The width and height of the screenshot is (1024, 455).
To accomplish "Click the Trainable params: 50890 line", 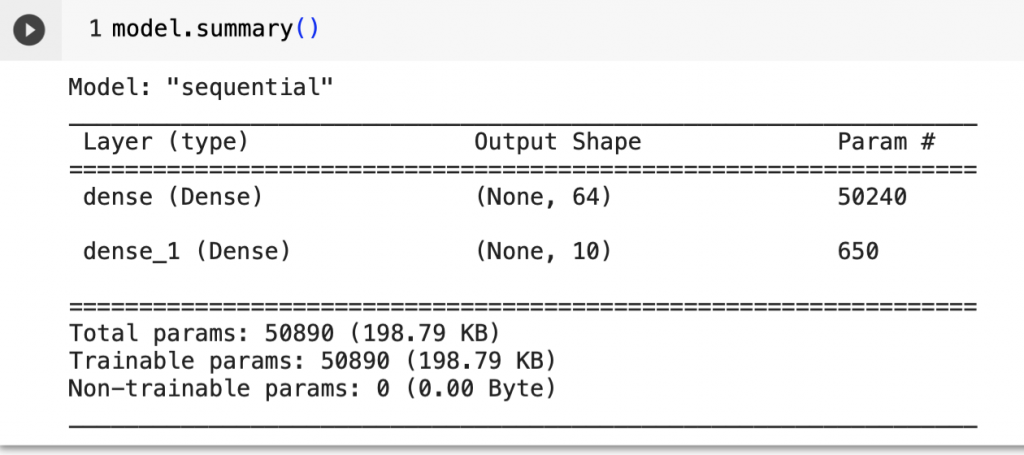I will click(x=312, y=361).
